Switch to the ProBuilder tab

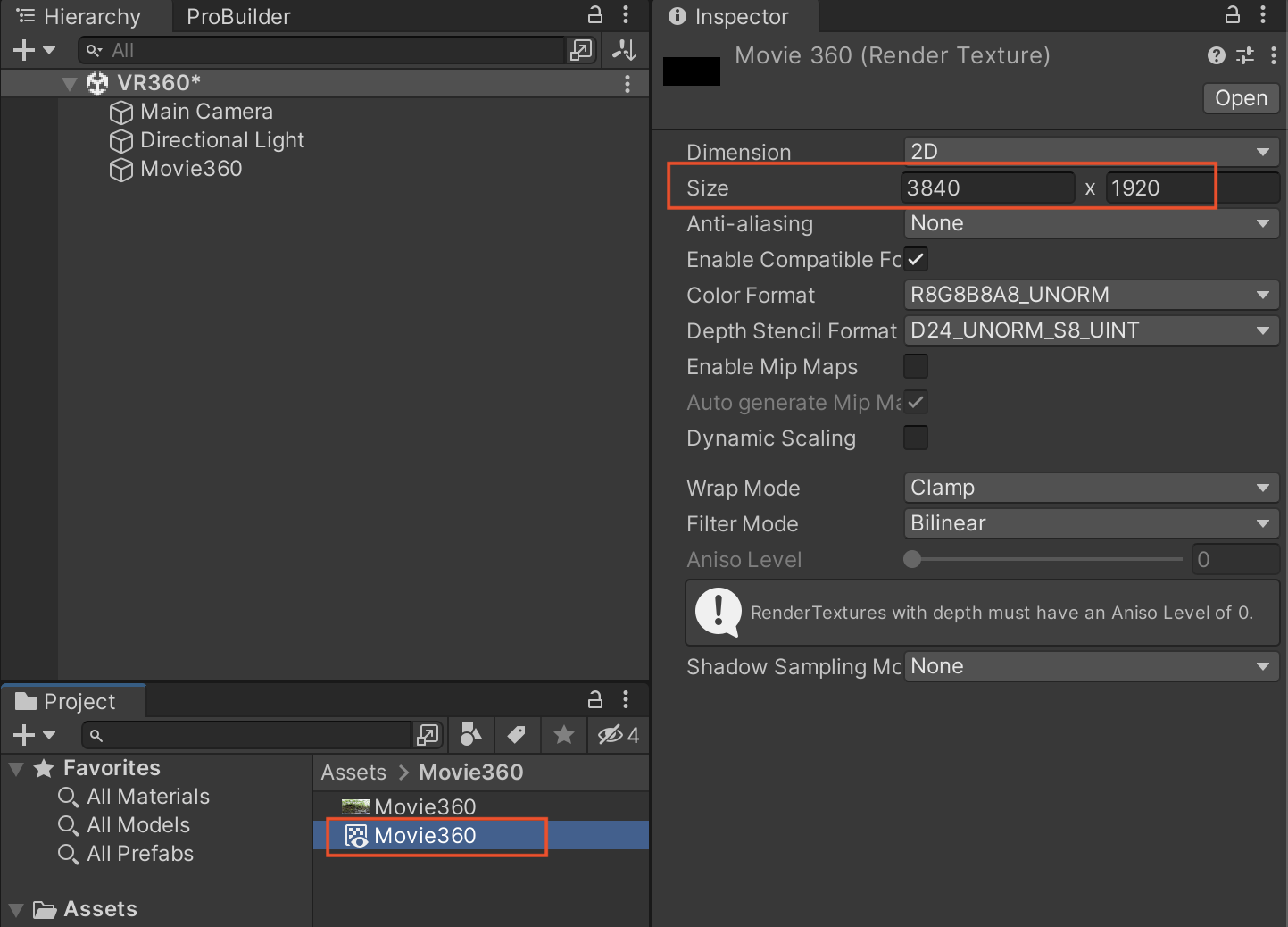238,17
